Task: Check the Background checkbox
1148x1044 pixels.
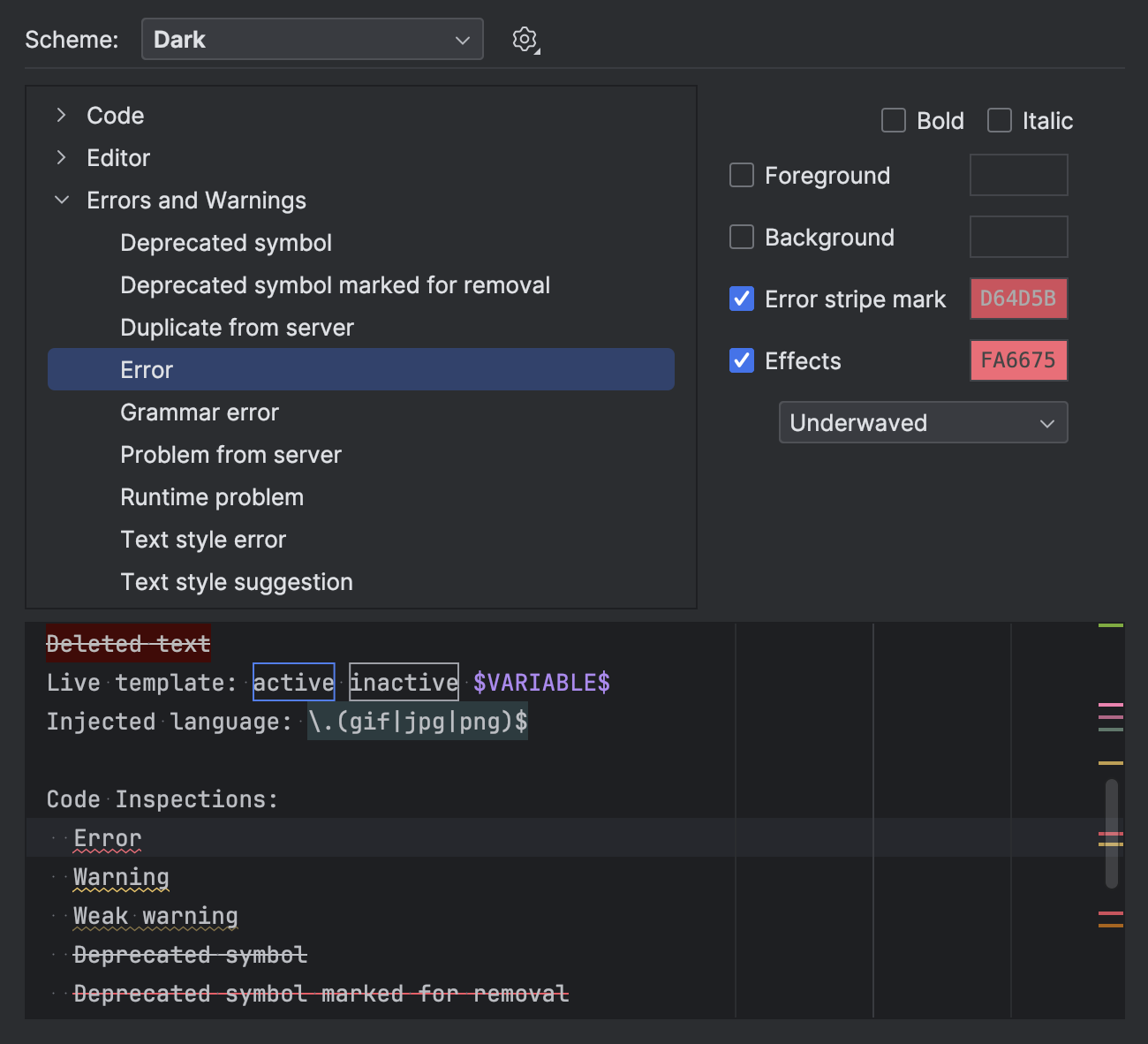Action: tap(742, 238)
